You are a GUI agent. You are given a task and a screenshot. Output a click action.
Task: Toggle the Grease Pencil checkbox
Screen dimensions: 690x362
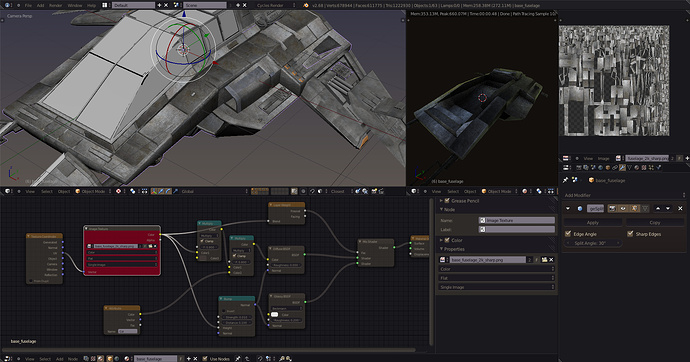click(447, 201)
